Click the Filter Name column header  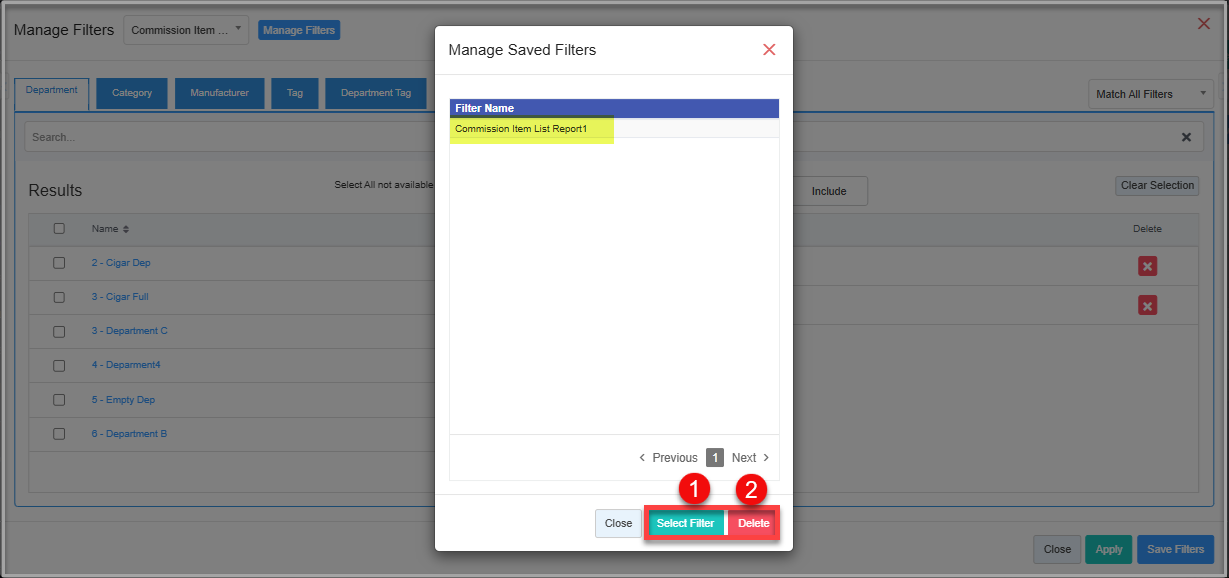[x=614, y=108]
